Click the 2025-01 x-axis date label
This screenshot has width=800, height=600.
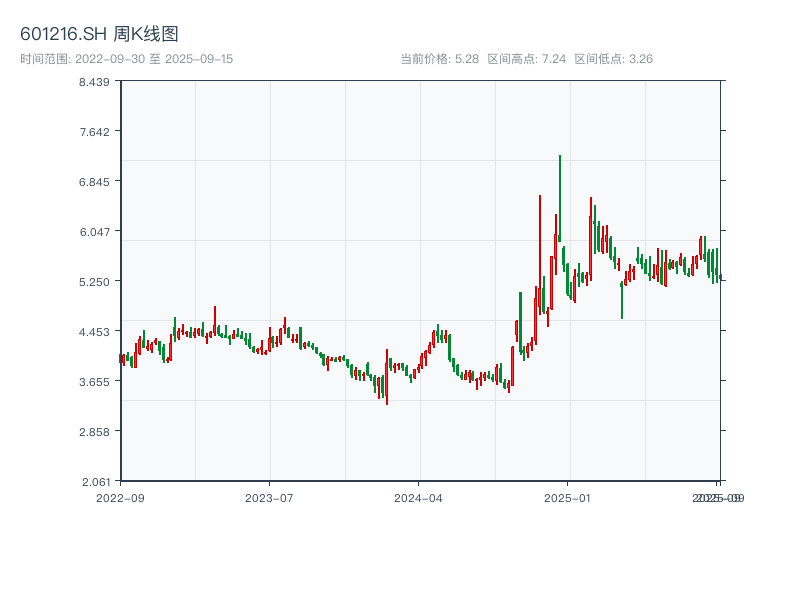pos(568,497)
